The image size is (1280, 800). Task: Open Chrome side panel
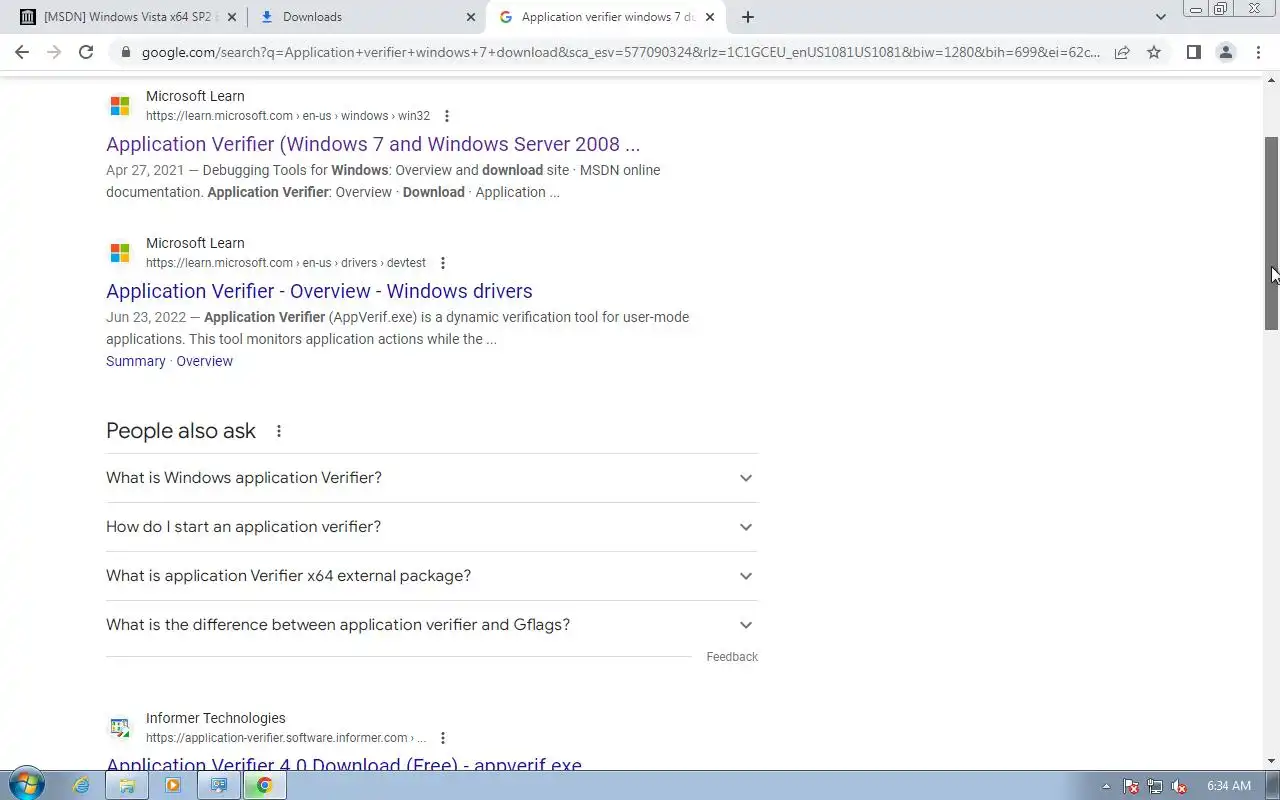[1193, 52]
